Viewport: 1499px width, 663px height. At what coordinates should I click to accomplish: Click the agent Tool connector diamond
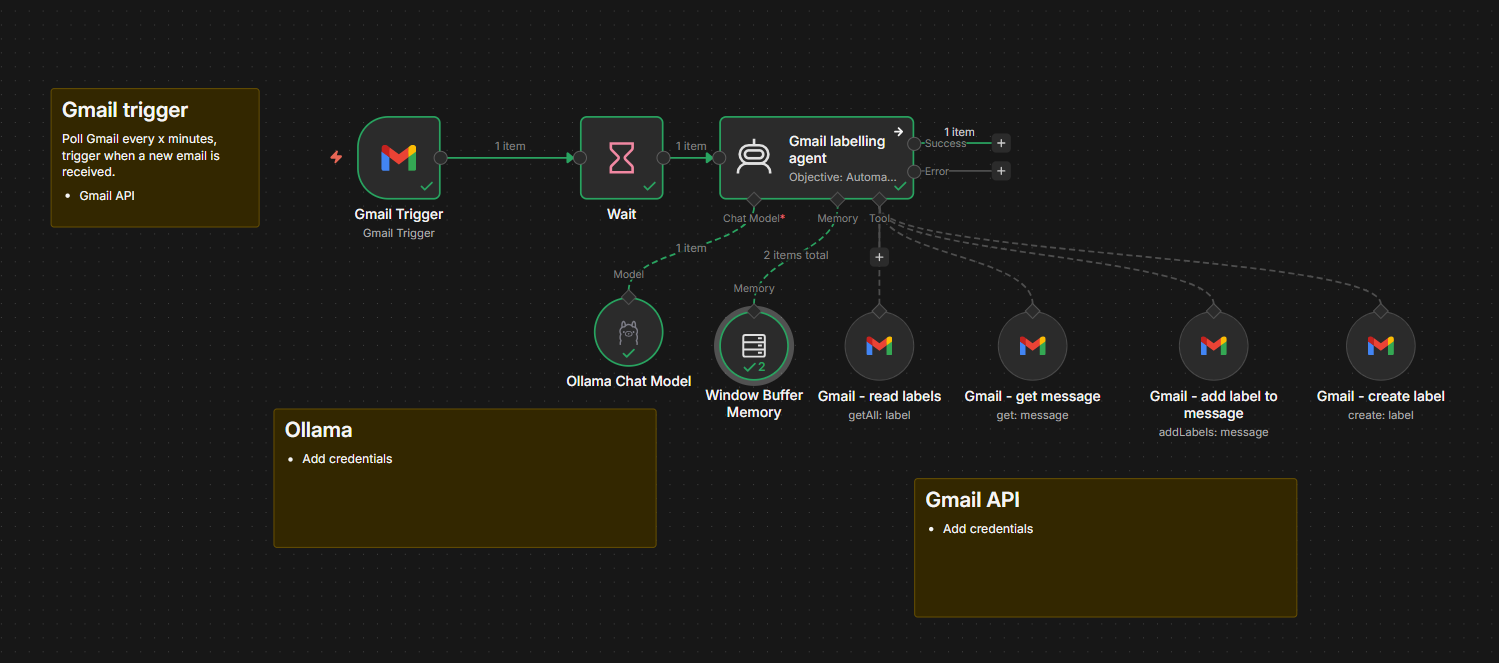(x=879, y=199)
